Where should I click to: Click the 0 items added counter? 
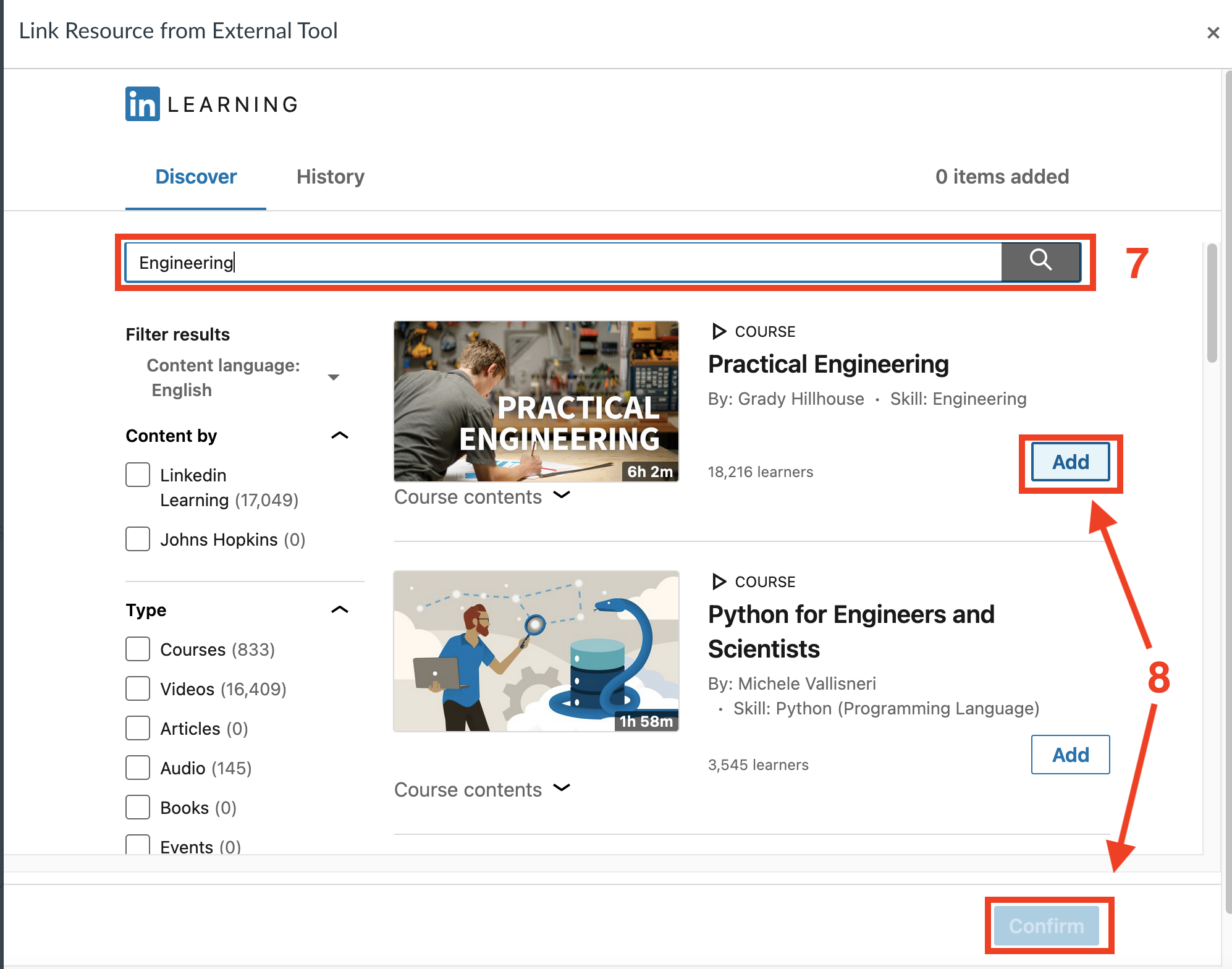[1002, 177]
